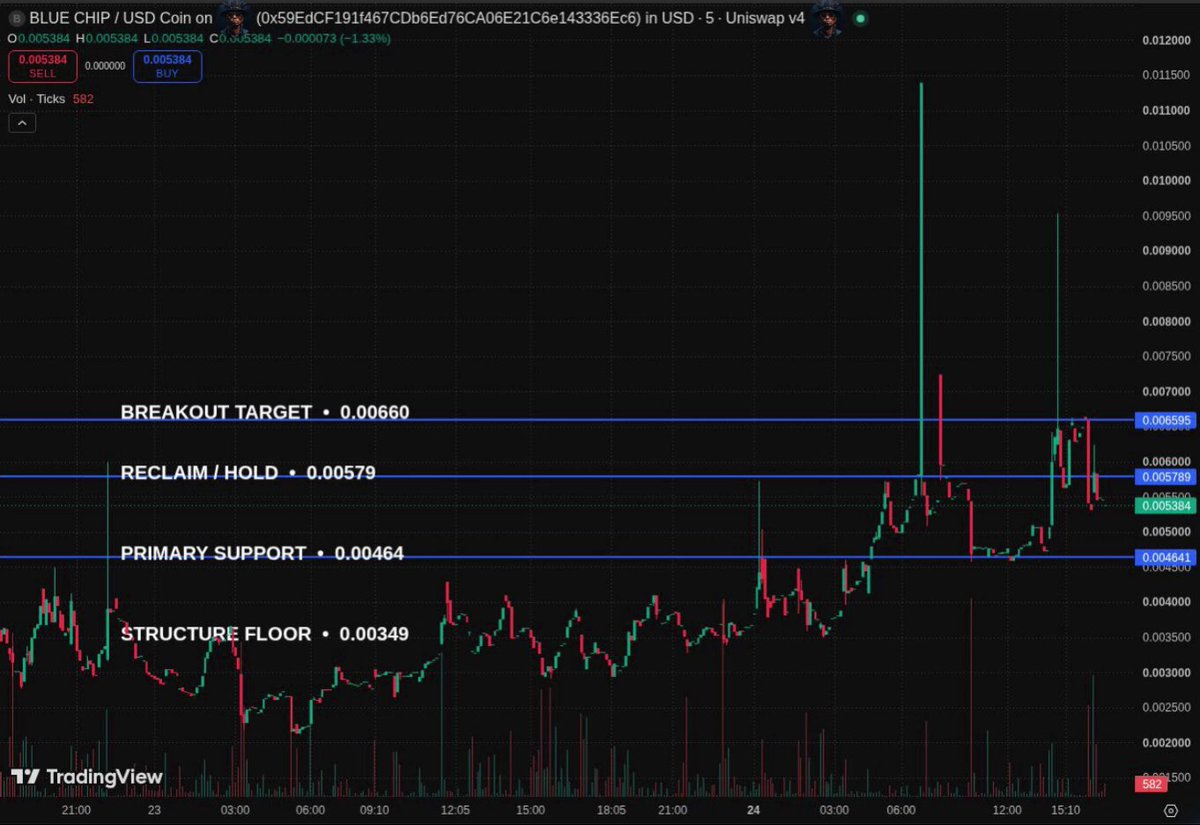Click the "23" date label on time axis
This screenshot has height=825, width=1200.
coord(154,810)
